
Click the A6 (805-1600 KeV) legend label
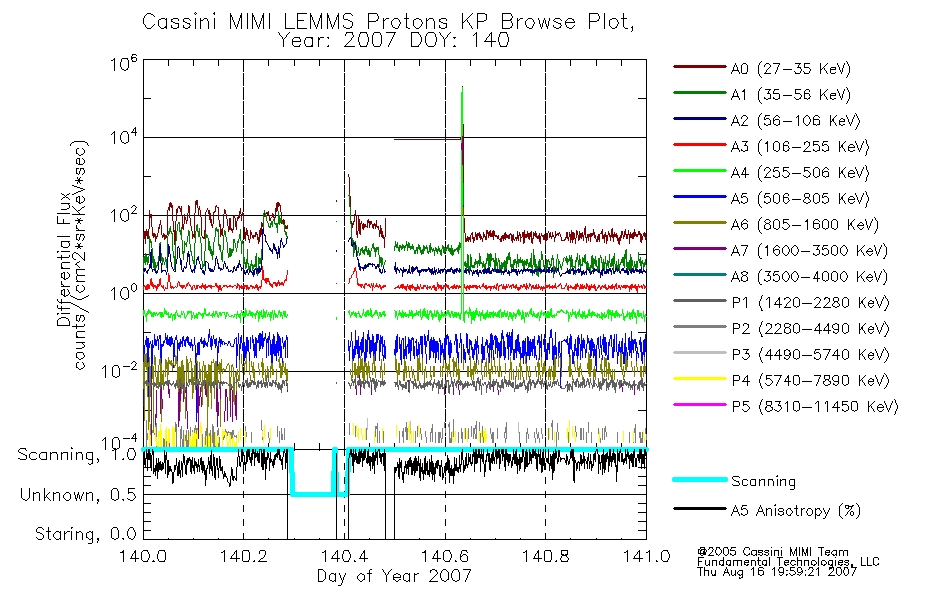pyautogui.click(x=805, y=225)
